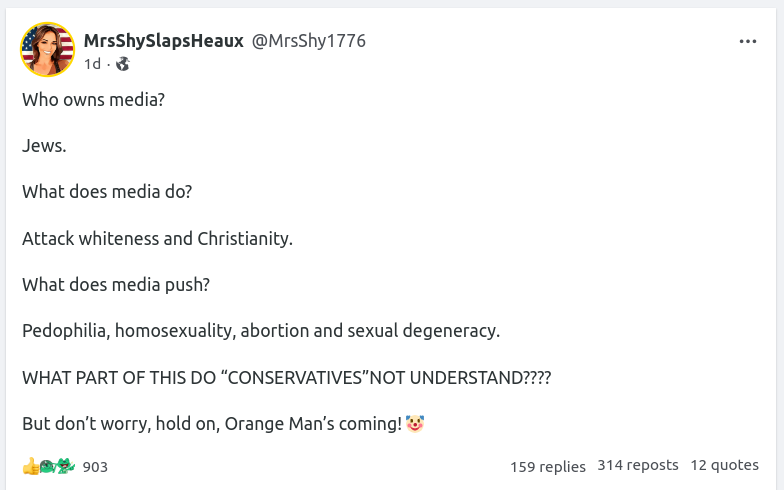The height and width of the screenshot is (490, 784).
Task: Click the globe public-visibility icon
Action: tap(123, 64)
